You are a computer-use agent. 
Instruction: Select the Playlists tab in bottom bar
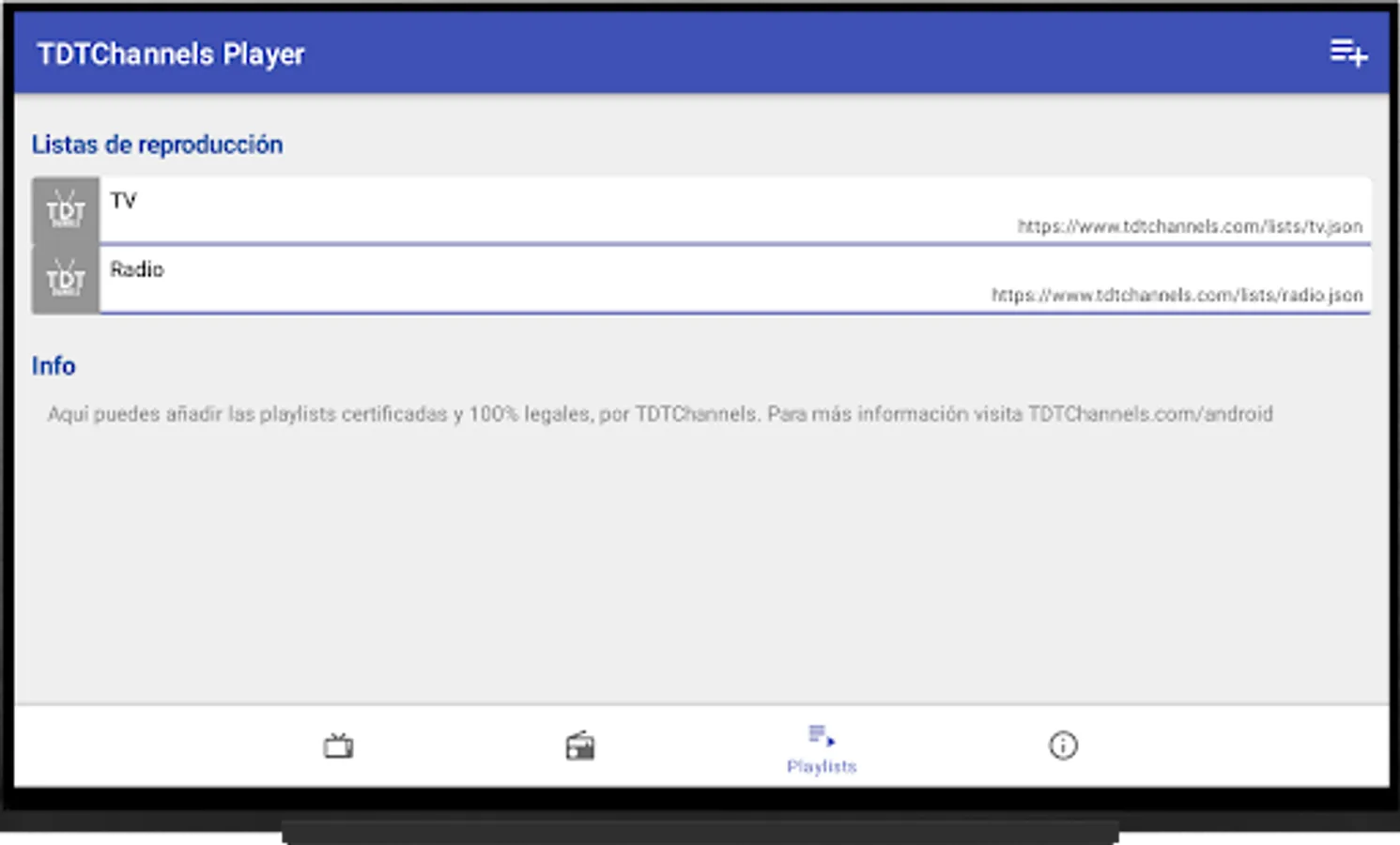point(822,749)
